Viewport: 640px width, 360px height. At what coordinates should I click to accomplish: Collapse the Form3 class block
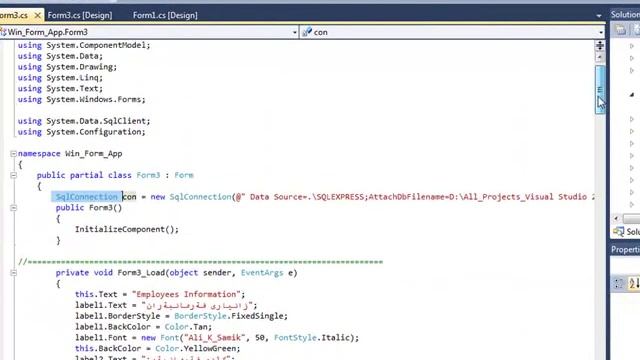[13, 176]
